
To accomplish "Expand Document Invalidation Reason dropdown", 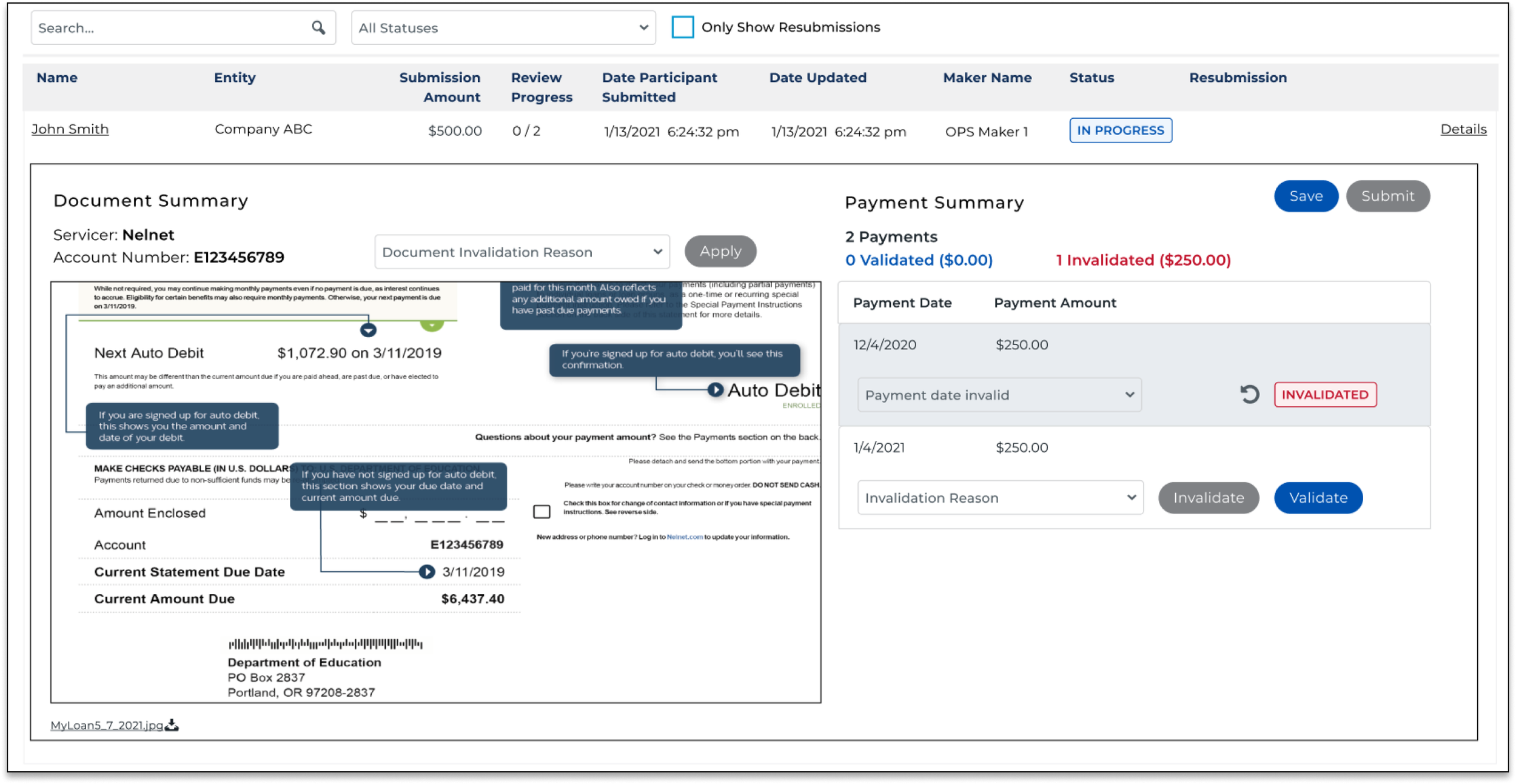I will coord(522,252).
